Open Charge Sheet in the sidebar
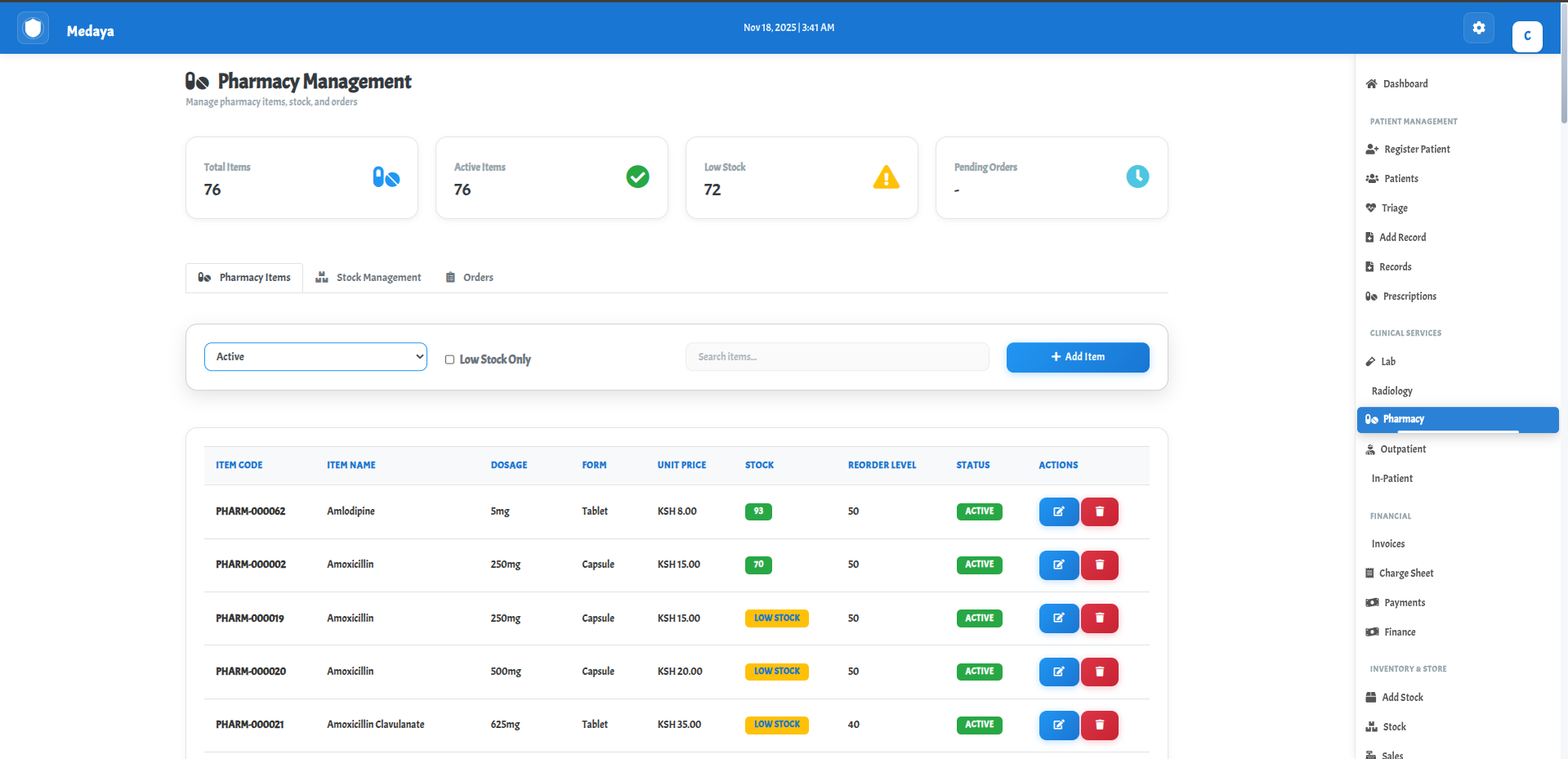The width and height of the screenshot is (1568, 759). tap(1405, 574)
